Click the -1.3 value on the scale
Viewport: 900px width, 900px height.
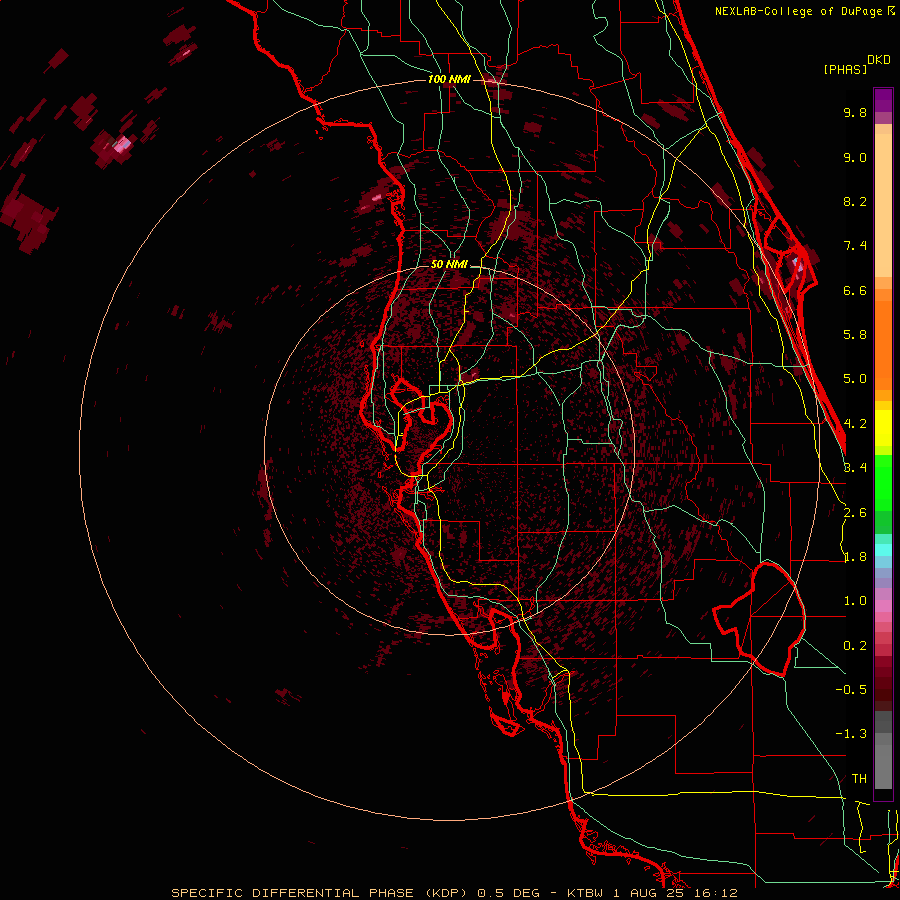point(851,734)
